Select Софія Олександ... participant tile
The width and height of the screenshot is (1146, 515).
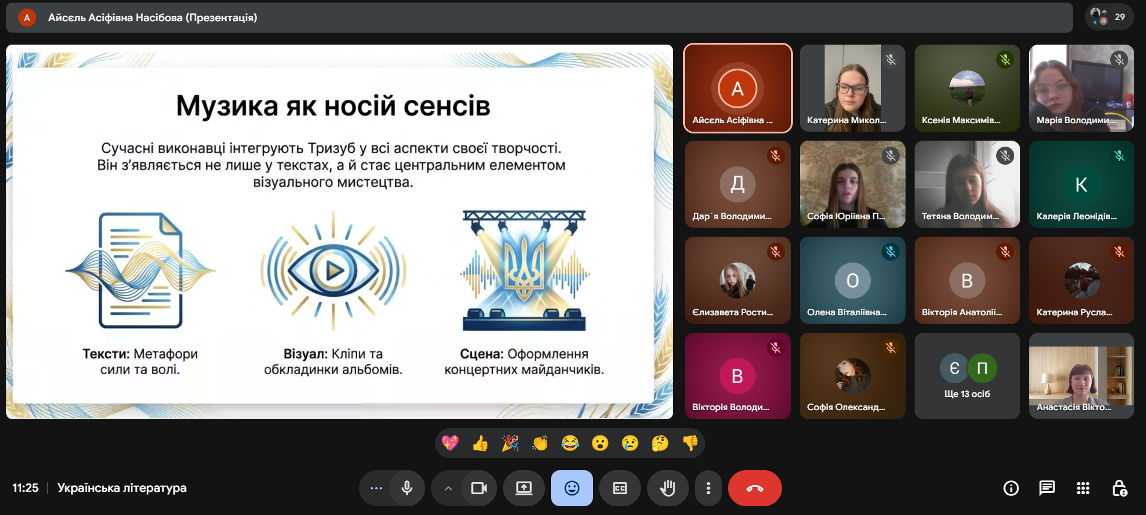(852, 375)
